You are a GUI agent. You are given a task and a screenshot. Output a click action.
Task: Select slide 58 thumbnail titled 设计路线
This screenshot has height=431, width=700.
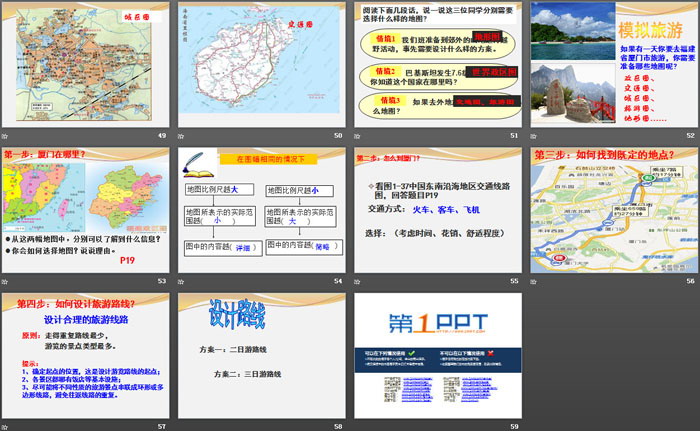(262, 356)
